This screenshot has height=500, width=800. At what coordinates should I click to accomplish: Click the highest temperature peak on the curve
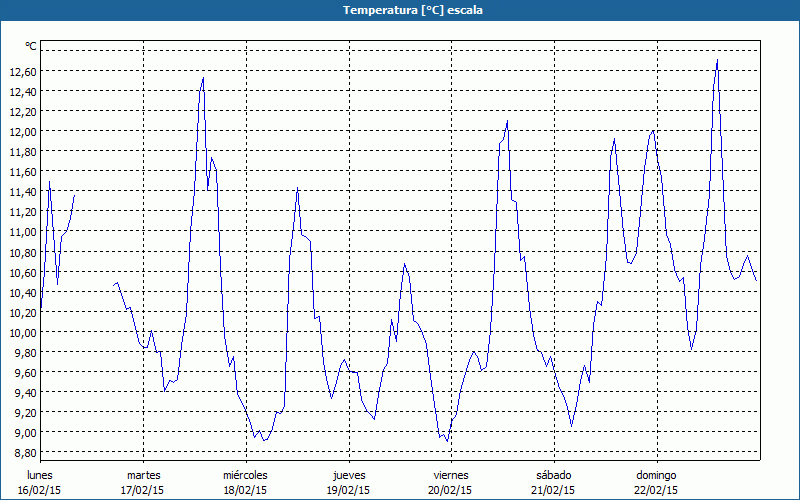pyautogui.click(x=717, y=61)
